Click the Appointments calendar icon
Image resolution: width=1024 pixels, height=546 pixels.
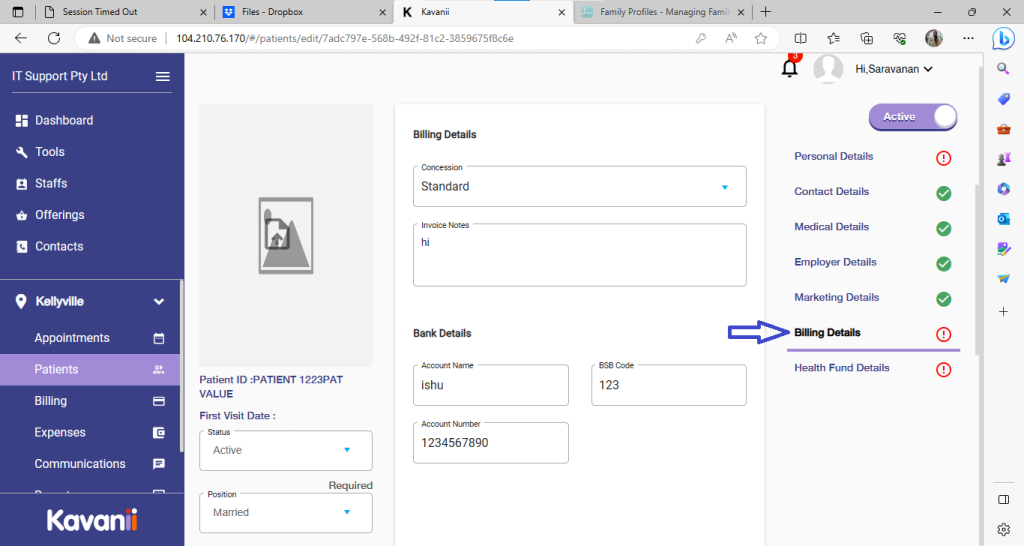pos(158,338)
